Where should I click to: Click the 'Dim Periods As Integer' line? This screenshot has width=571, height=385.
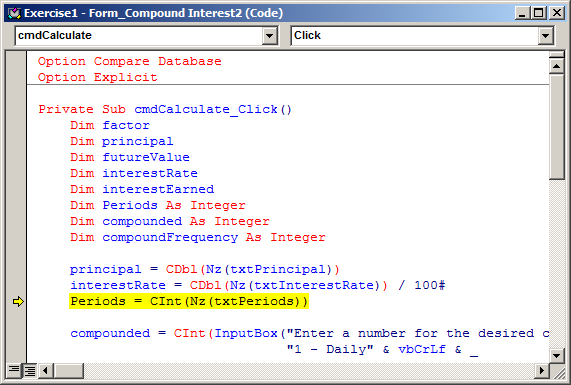[158, 205]
